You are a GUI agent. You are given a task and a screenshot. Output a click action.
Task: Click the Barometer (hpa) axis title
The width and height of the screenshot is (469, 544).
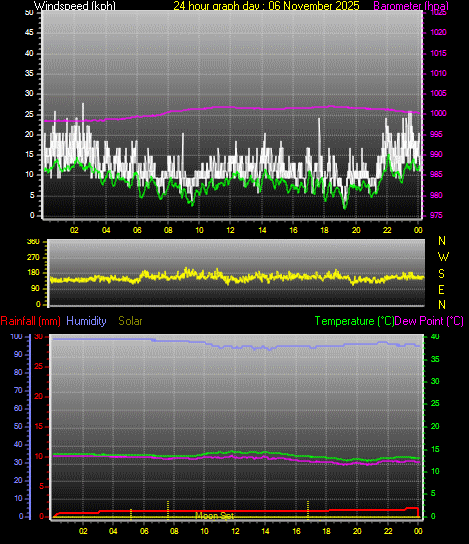411,6
